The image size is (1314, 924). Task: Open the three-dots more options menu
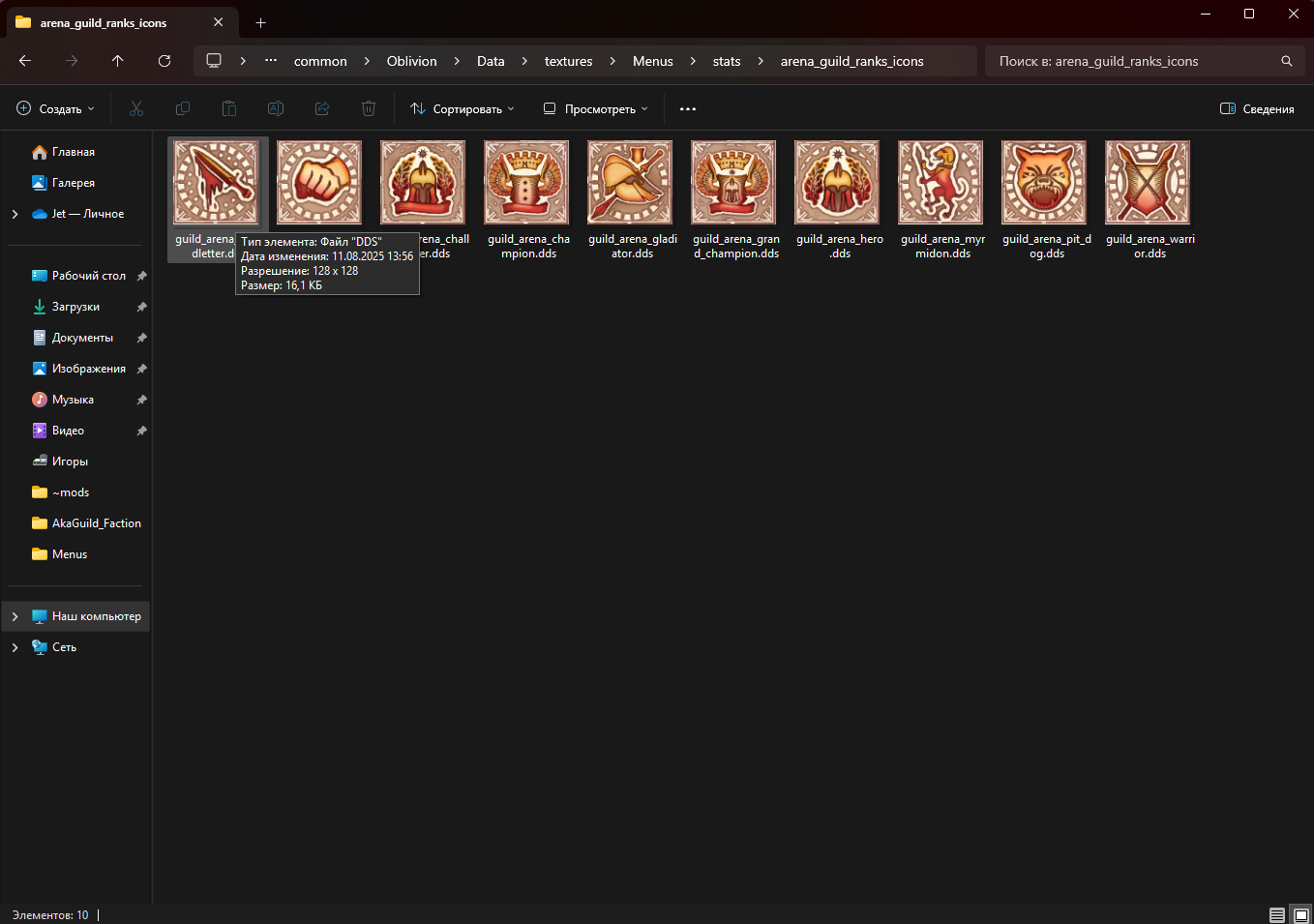(x=688, y=109)
